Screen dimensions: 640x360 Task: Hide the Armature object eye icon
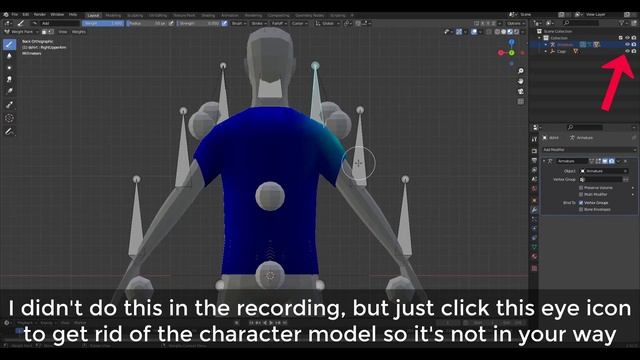pyautogui.click(x=627, y=44)
